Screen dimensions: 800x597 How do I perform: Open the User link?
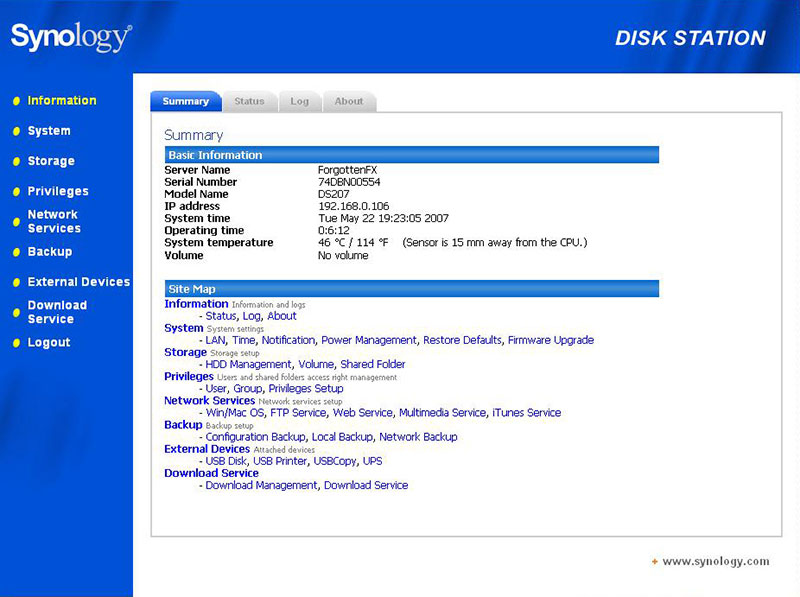click(x=216, y=388)
